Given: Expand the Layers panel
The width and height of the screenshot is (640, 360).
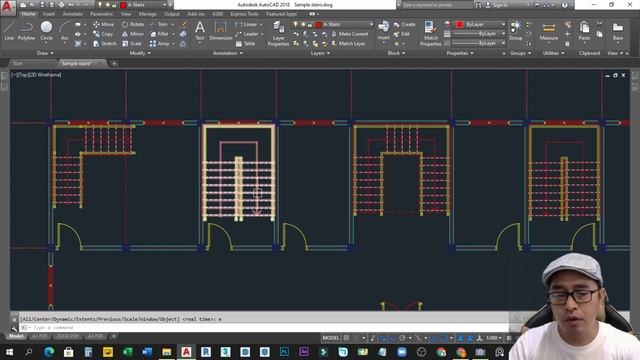Looking at the screenshot, I should click(320, 53).
